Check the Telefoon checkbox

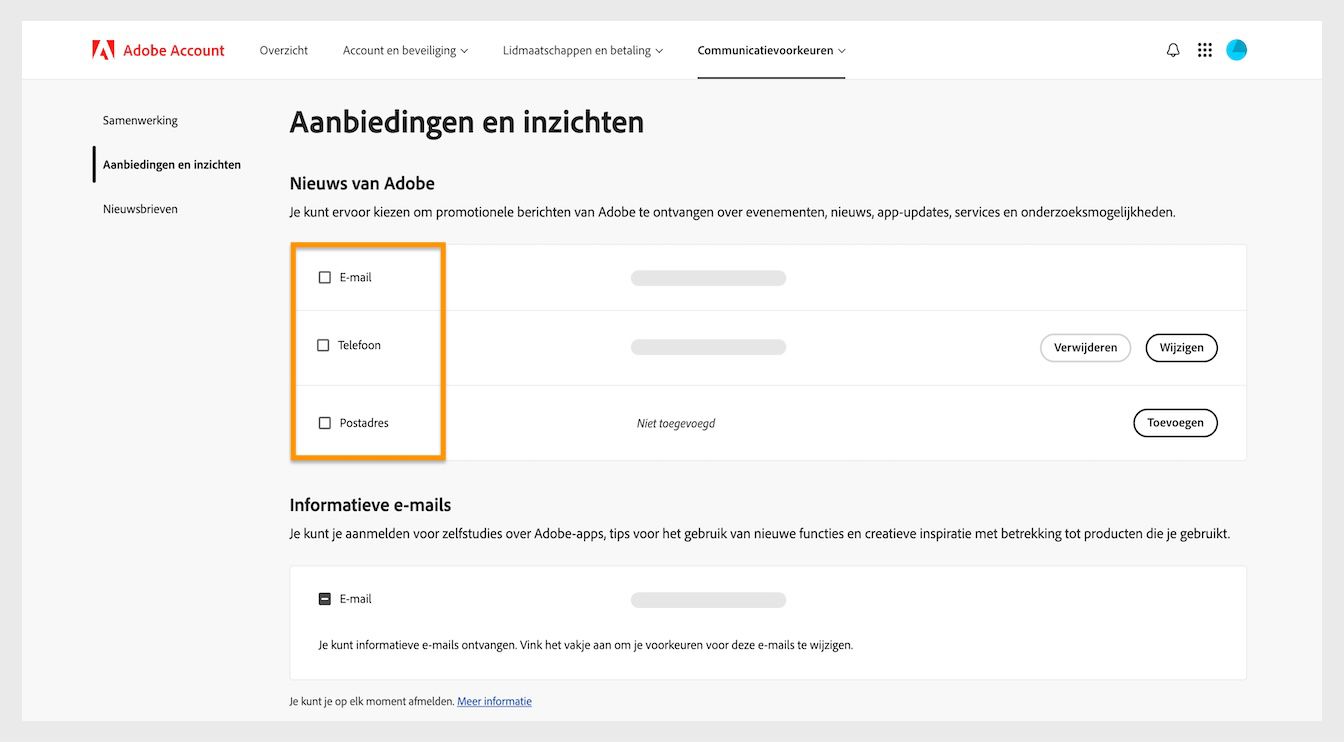[323, 344]
